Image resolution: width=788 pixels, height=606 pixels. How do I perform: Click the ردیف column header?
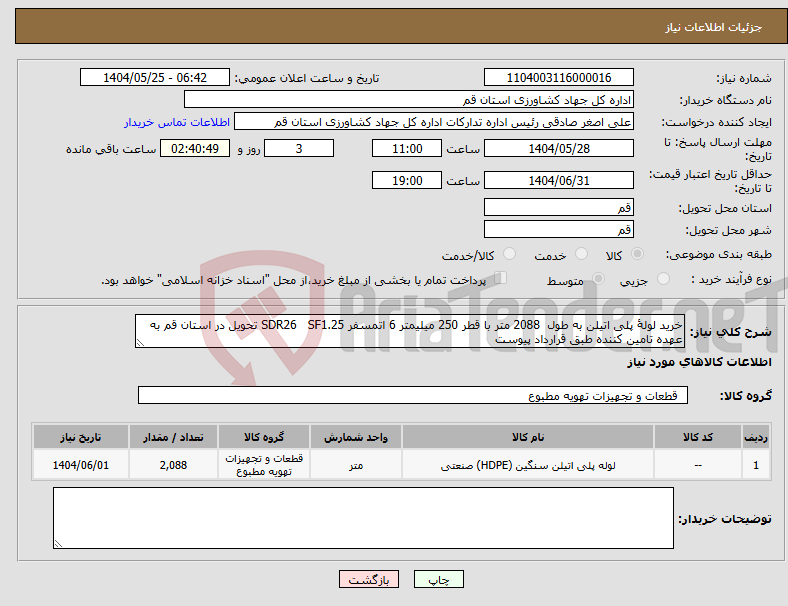(x=755, y=437)
